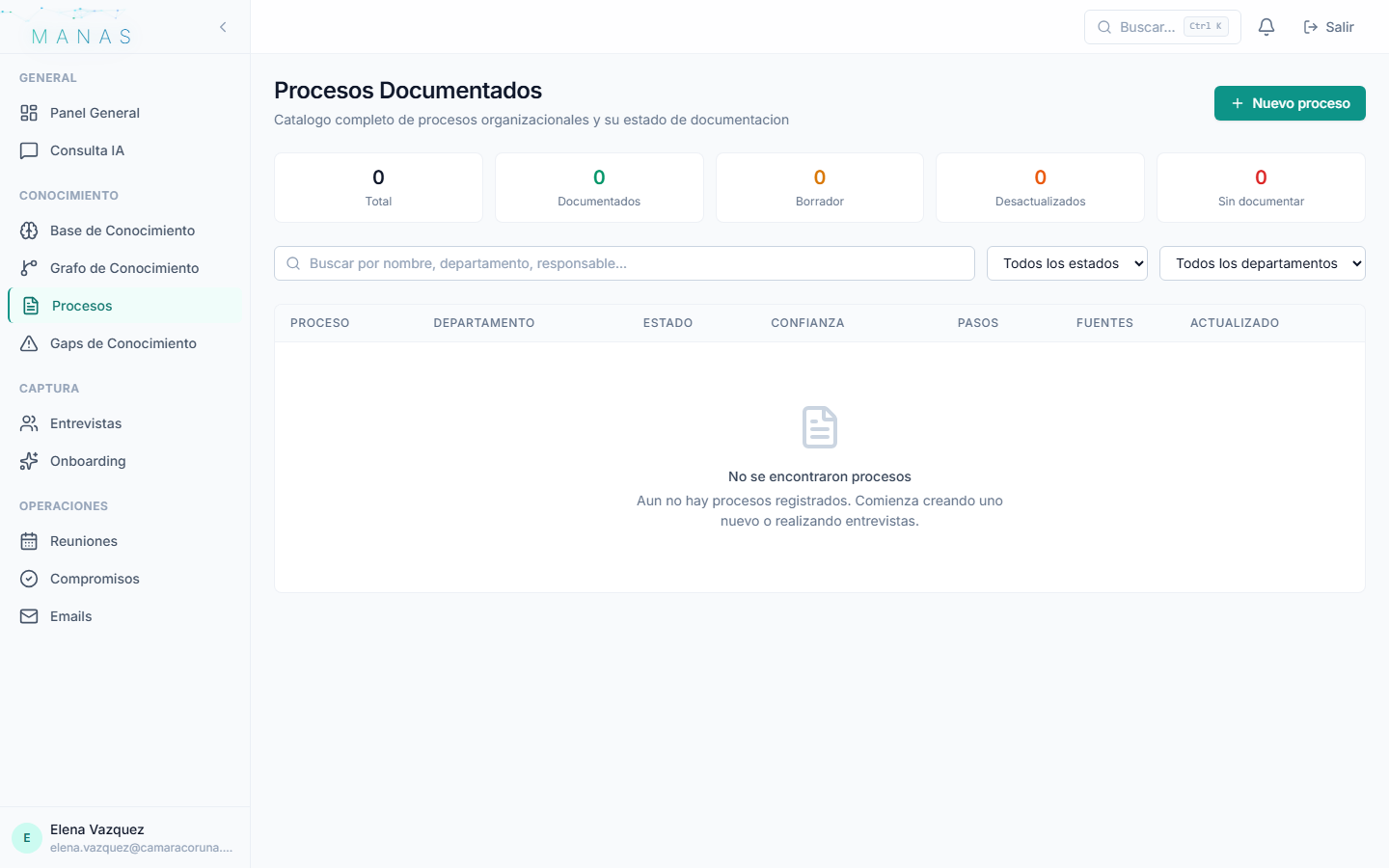The image size is (1389, 868).
Task: Click the Base de Conocimiento book icon
Action: pos(29,231)
